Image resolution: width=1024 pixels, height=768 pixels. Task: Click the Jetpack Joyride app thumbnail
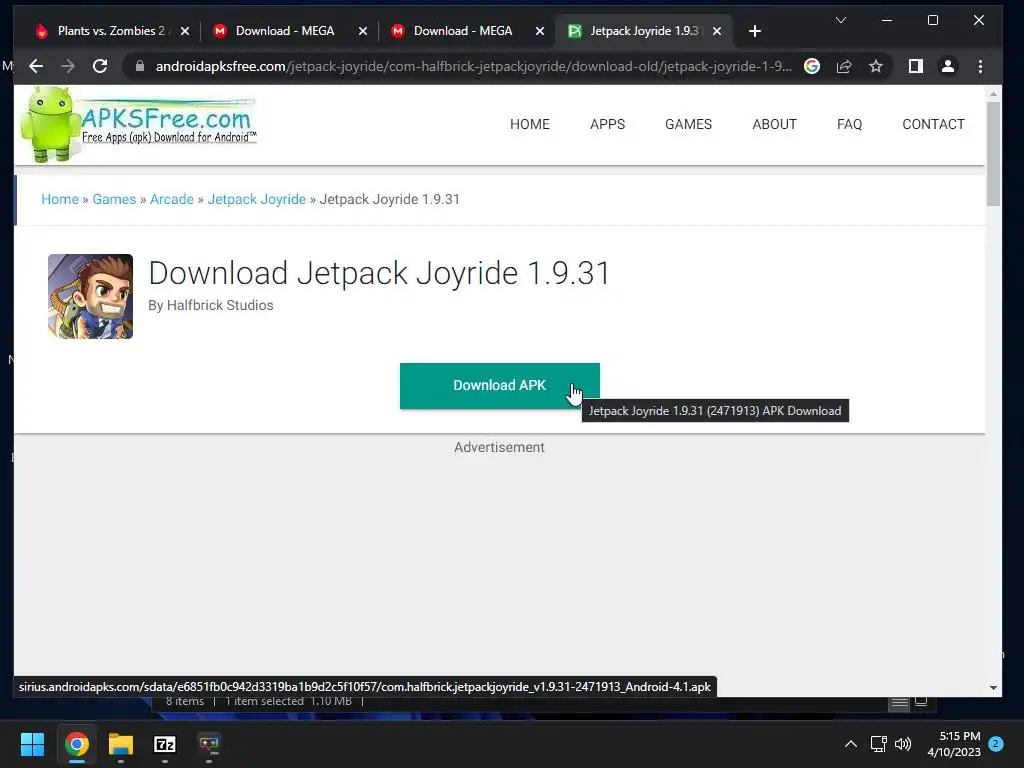[90, 296]
